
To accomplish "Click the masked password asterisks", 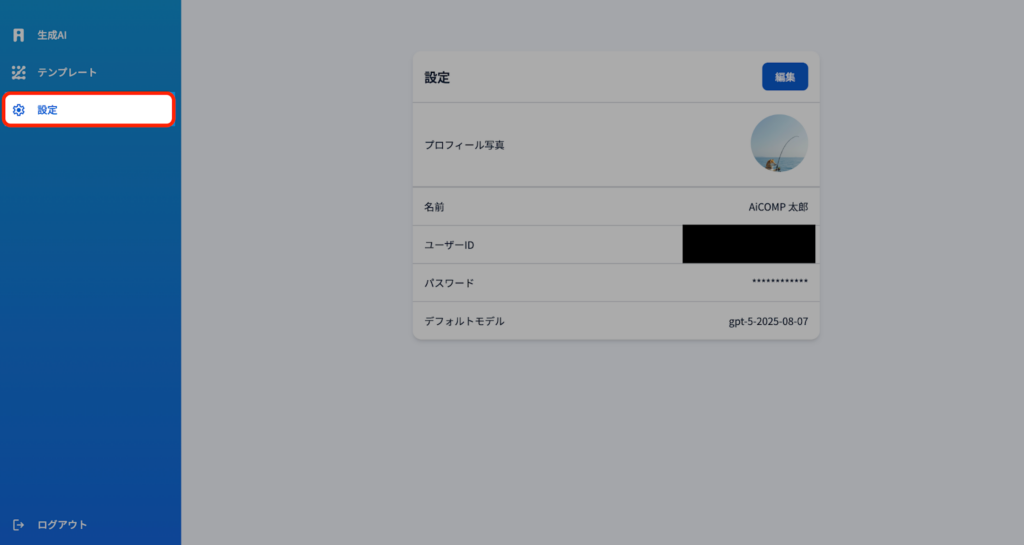I will pyautogui.click(x=779, y=283).
